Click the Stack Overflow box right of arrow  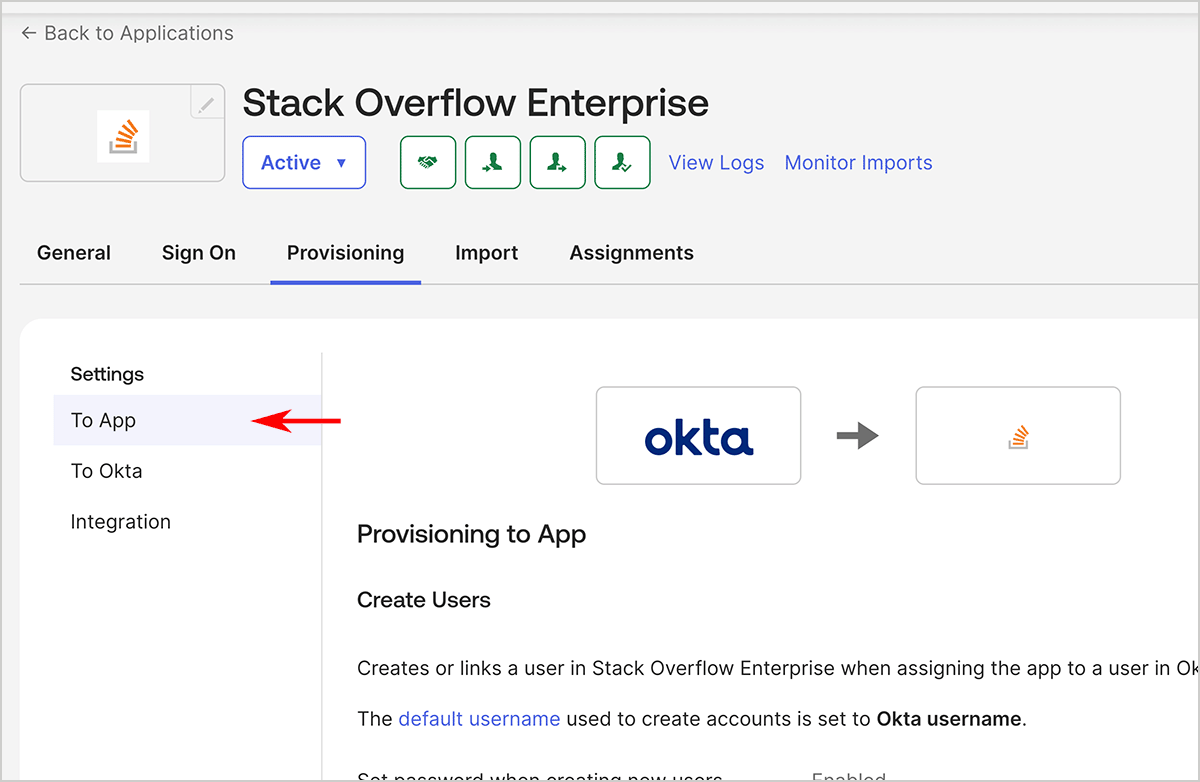click(x=1018, y=436)
